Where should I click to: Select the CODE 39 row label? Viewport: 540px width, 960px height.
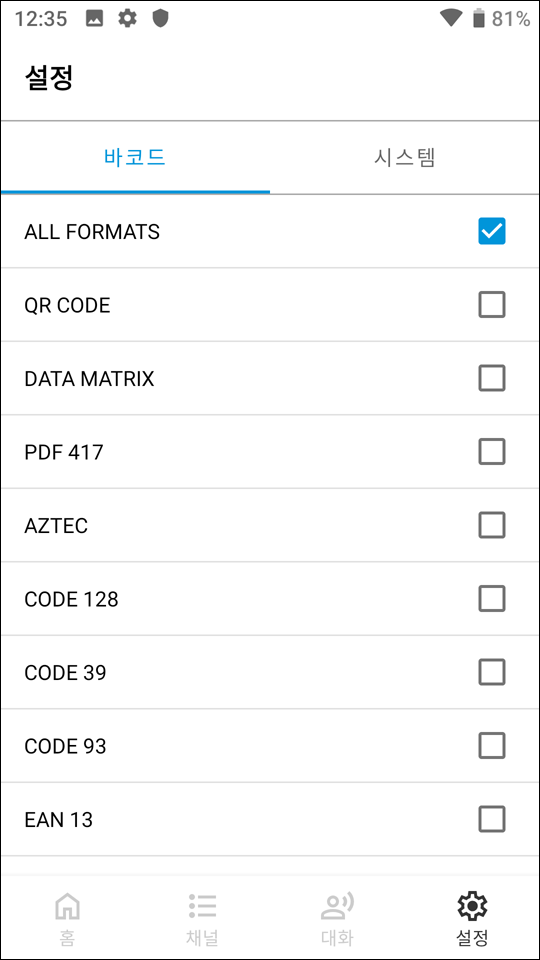tap(66, 673)
